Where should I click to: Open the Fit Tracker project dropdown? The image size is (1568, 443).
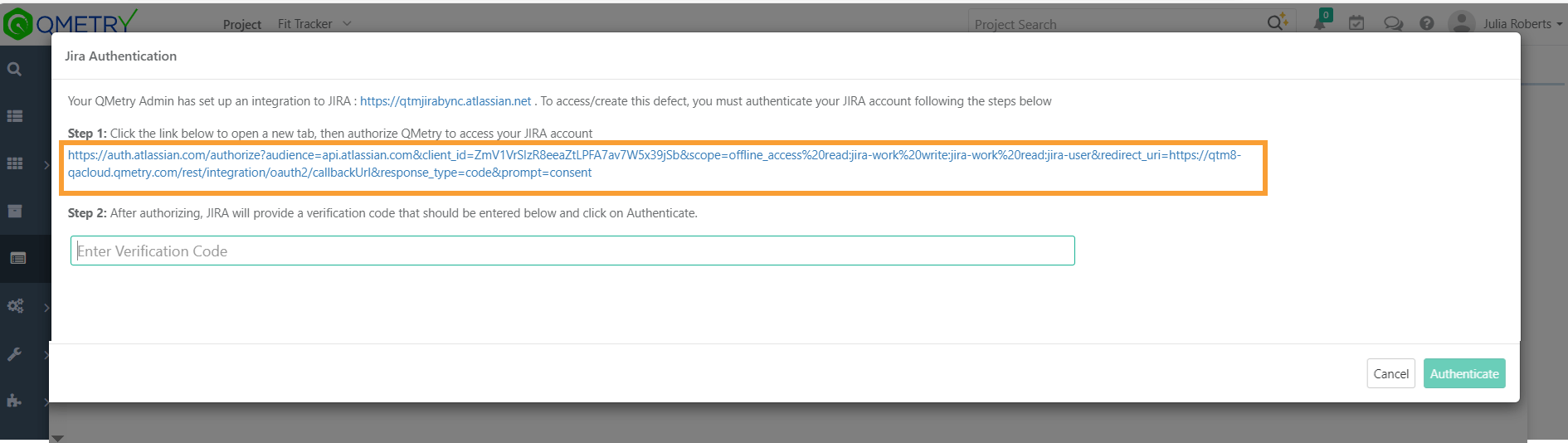coord(314,24)
